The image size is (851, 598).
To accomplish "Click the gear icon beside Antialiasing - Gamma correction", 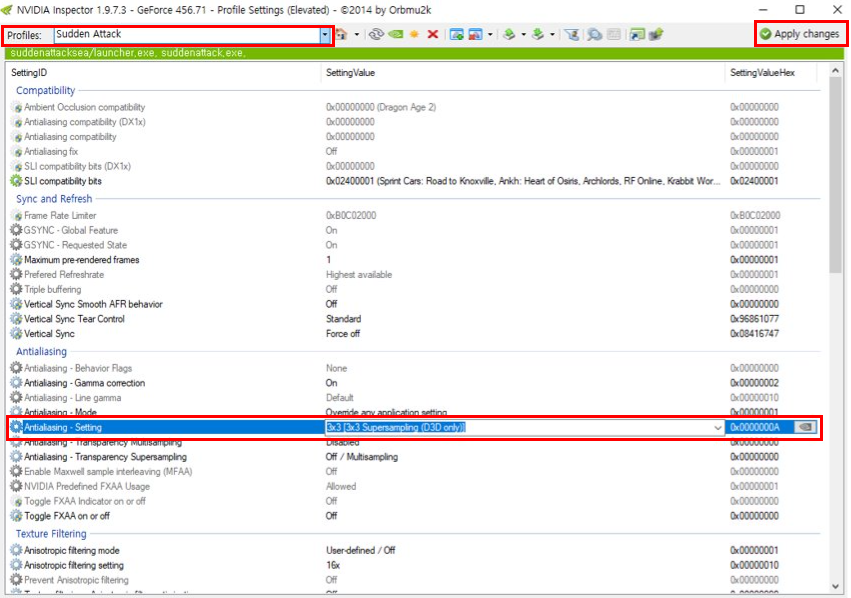I will click(x=17, y=383).
